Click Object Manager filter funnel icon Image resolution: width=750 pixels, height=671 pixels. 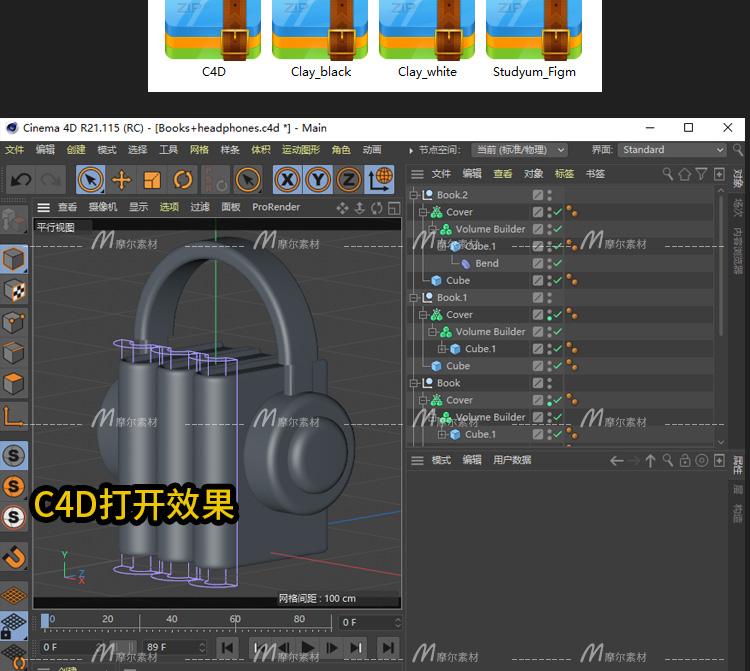[x=701, y=174]
